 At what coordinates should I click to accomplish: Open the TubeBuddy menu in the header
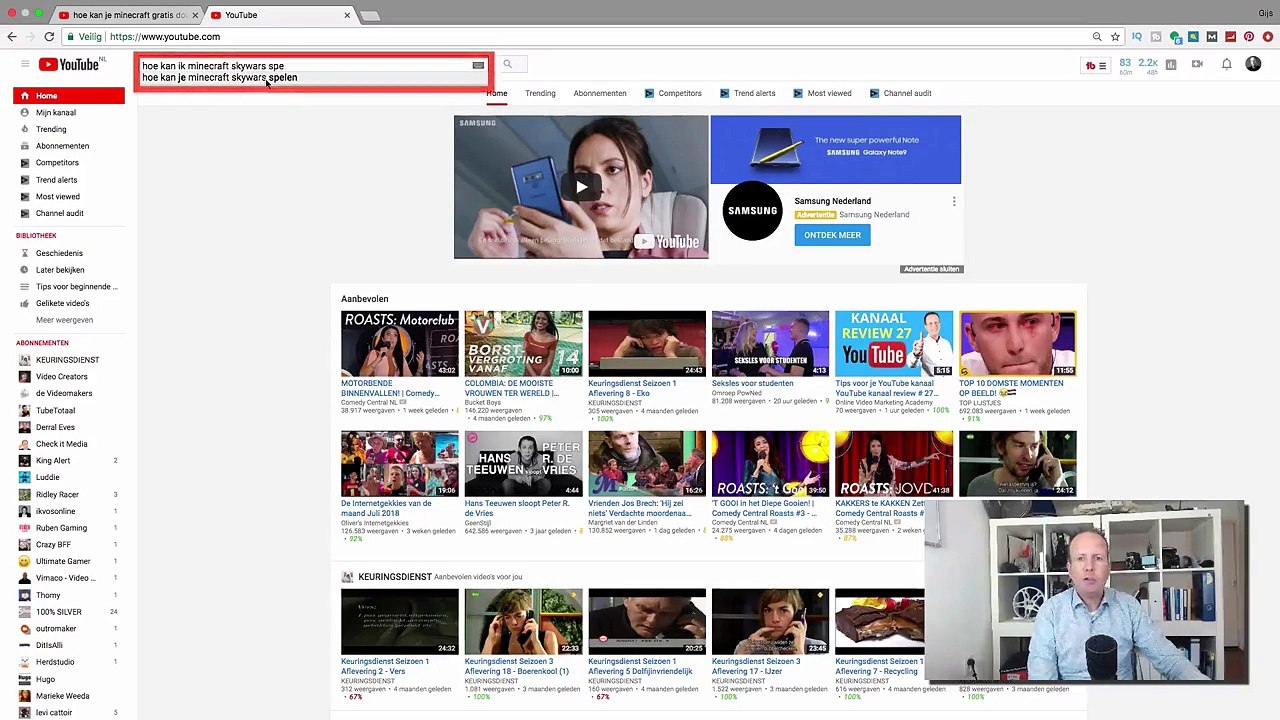pos(1096,65)
